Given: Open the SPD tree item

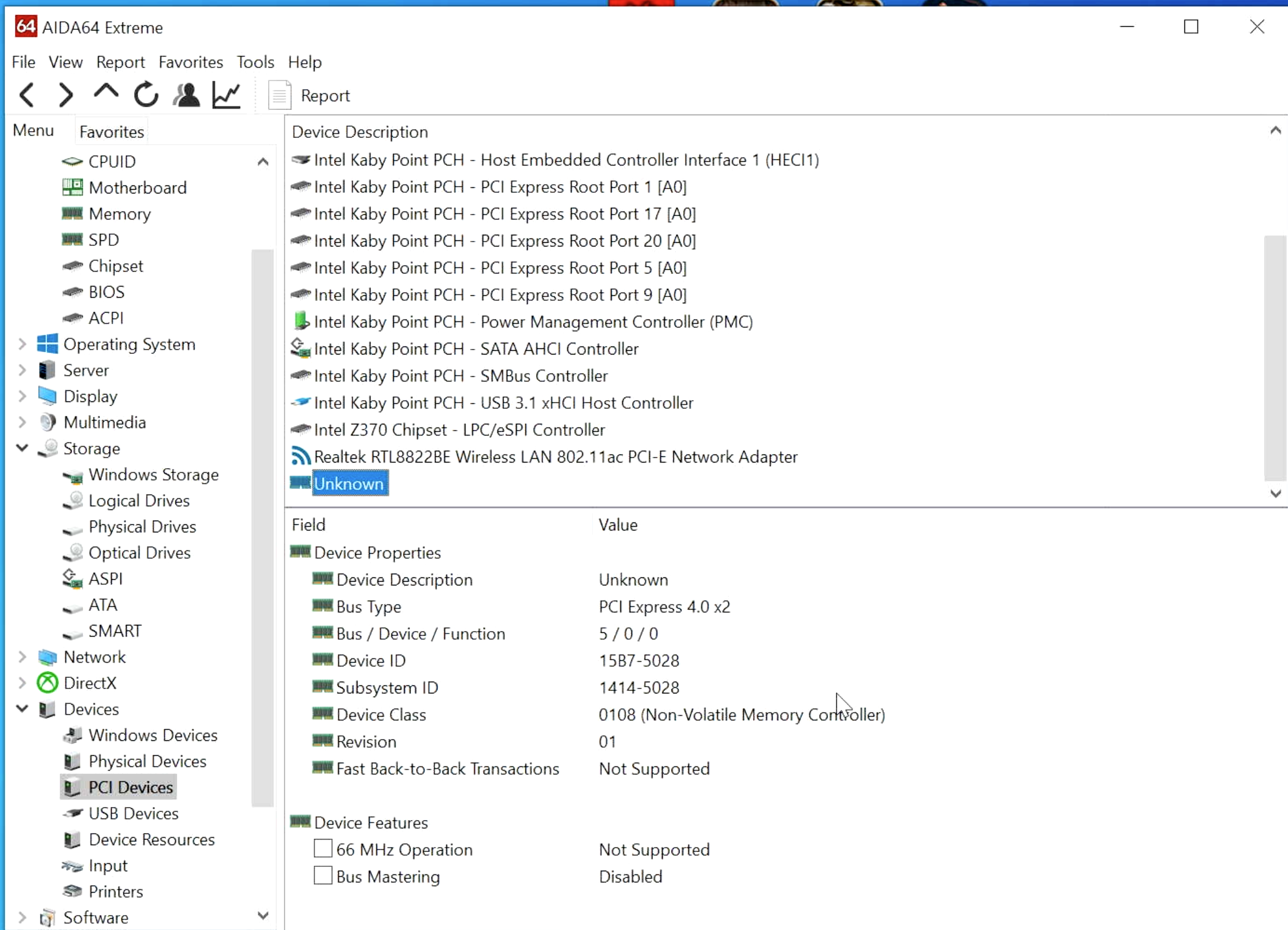Looking at the screenshot, I should (x=104, y=240).
